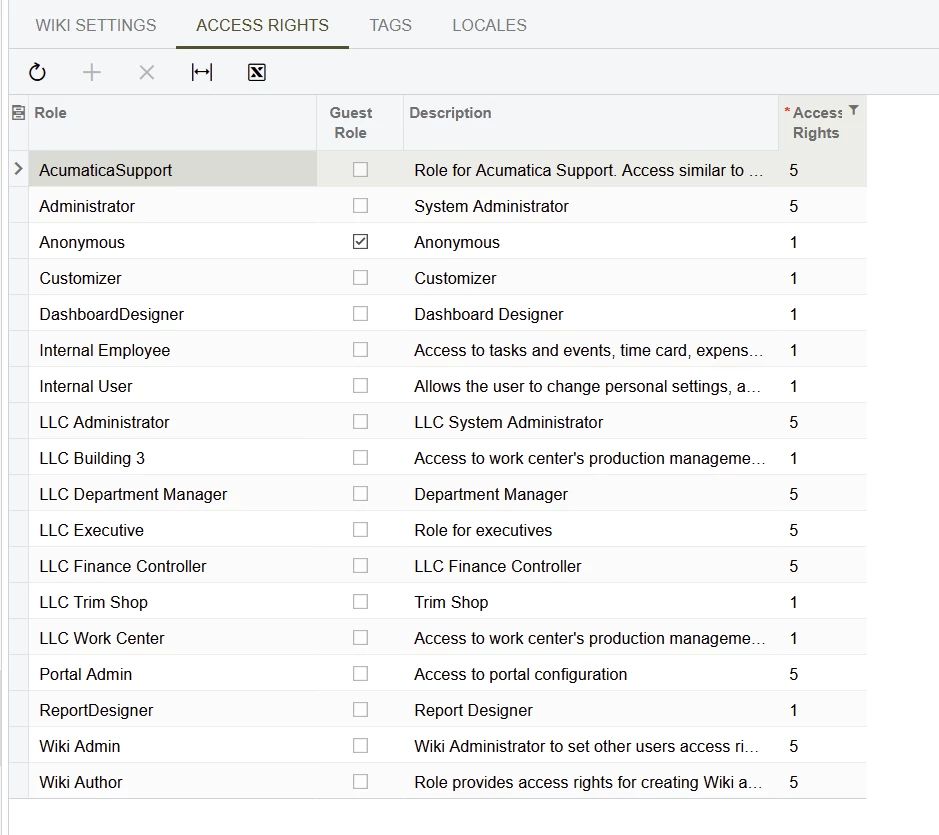The height and width of the screenshot is (835, 939).
Task: Expand the AcumaticaSupport row arrow indicator
Action: click(18, 170)
